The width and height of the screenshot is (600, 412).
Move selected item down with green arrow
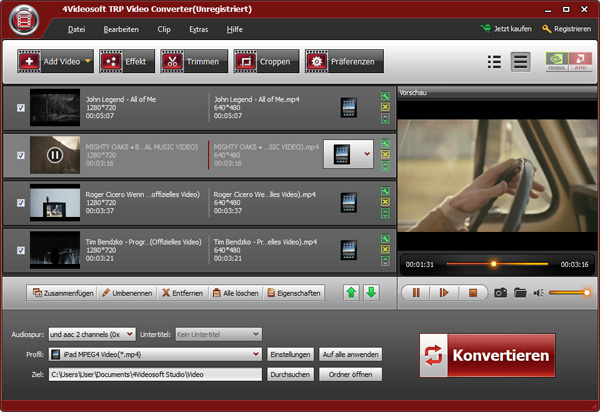pyautogui.click(x=371, y=293)
